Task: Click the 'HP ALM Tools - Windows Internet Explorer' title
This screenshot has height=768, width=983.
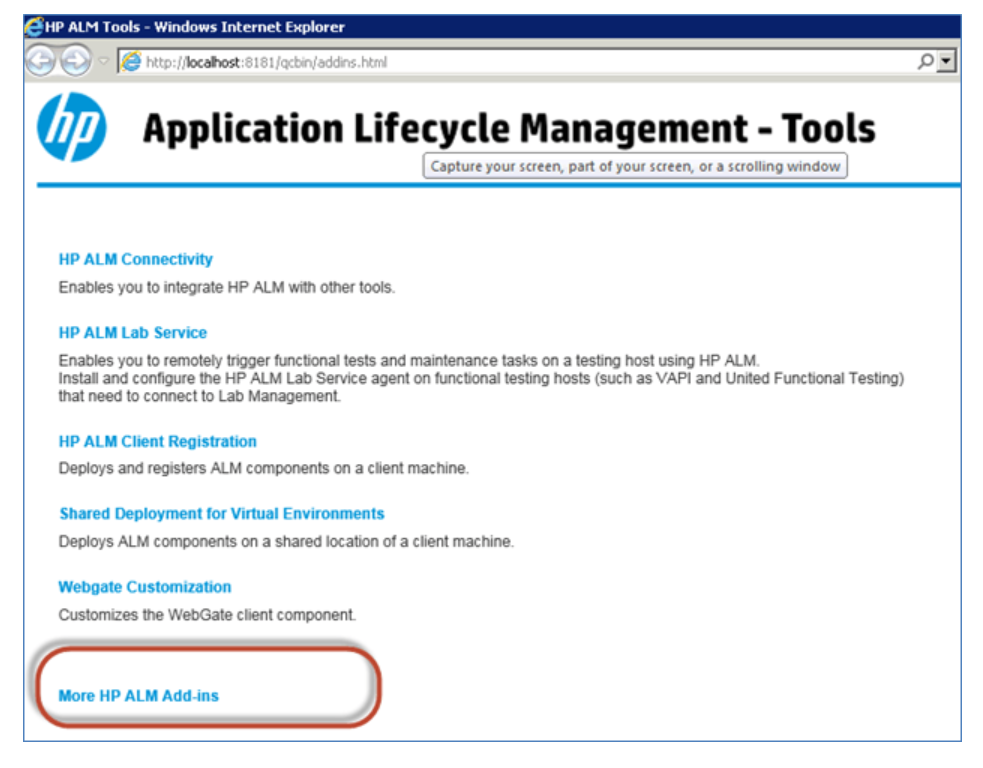Action: click(x=194, y=27)
